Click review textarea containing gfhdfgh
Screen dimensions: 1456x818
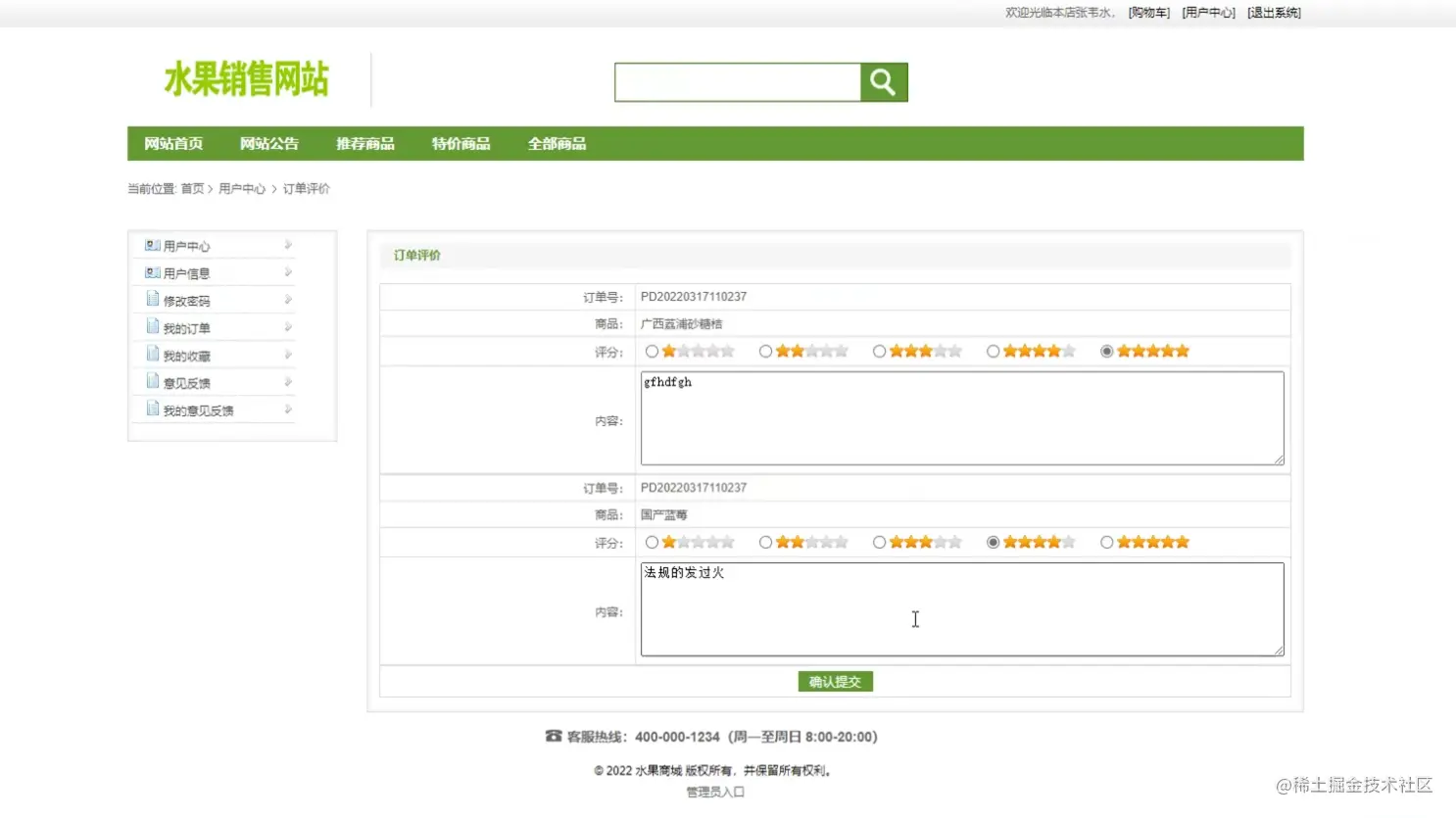[962, 418]
